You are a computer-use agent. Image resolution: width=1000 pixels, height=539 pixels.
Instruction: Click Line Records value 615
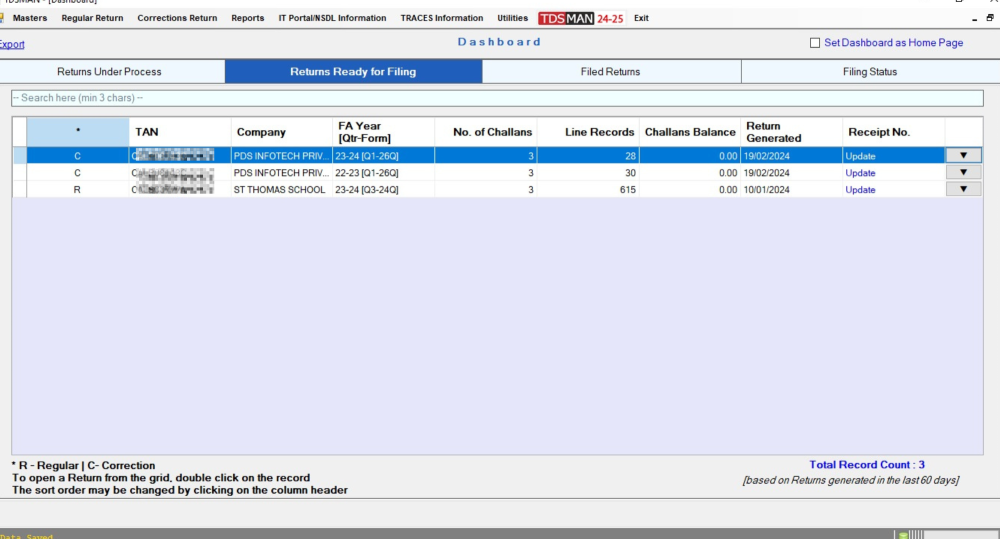(628, 189)
